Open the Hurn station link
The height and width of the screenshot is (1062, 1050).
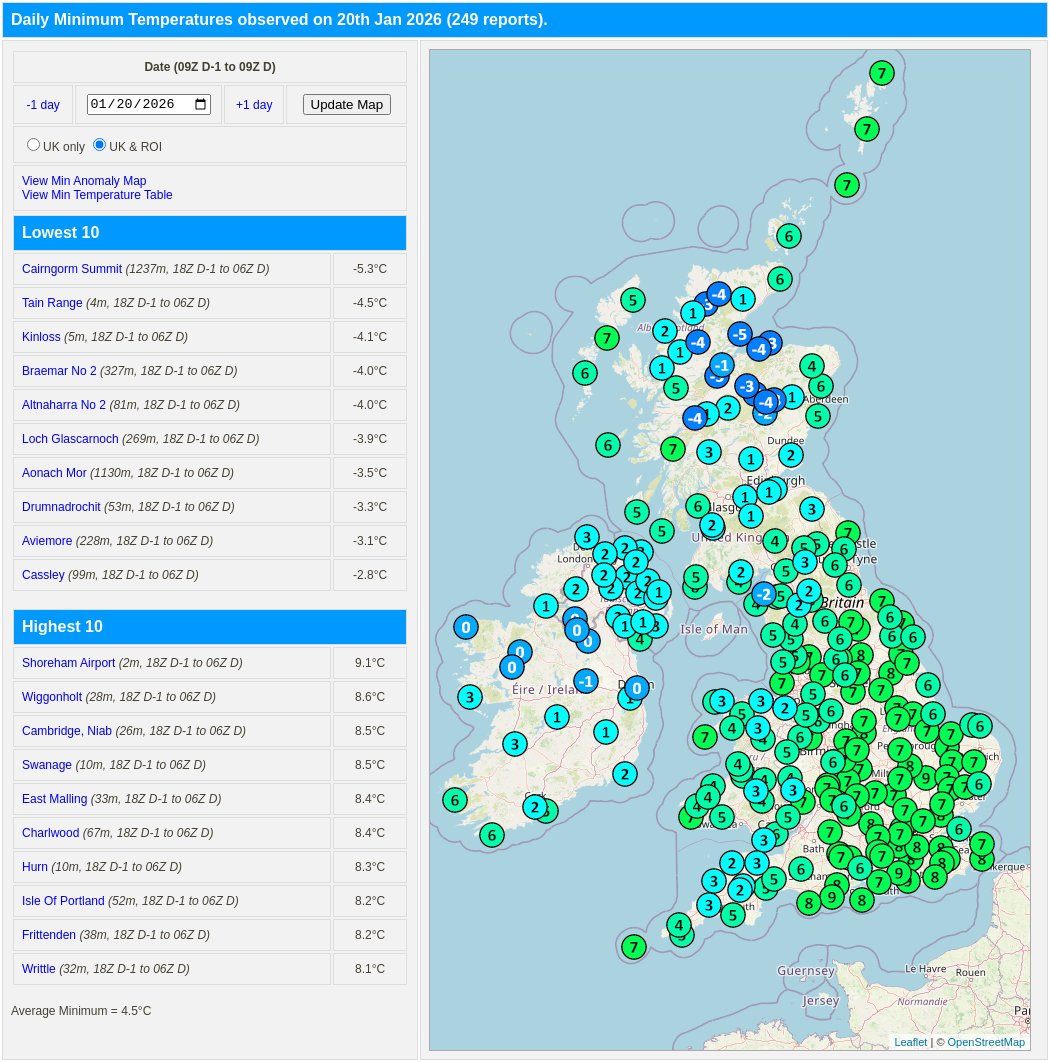coord(35,867)
